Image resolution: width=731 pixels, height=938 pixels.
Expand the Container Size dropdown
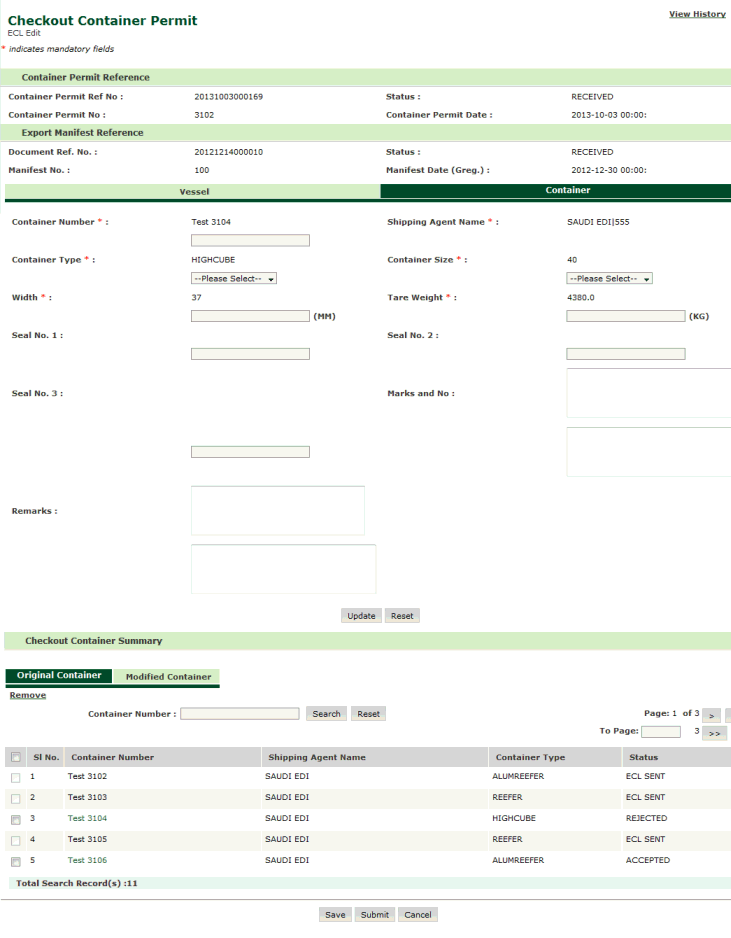pos(609,279)
